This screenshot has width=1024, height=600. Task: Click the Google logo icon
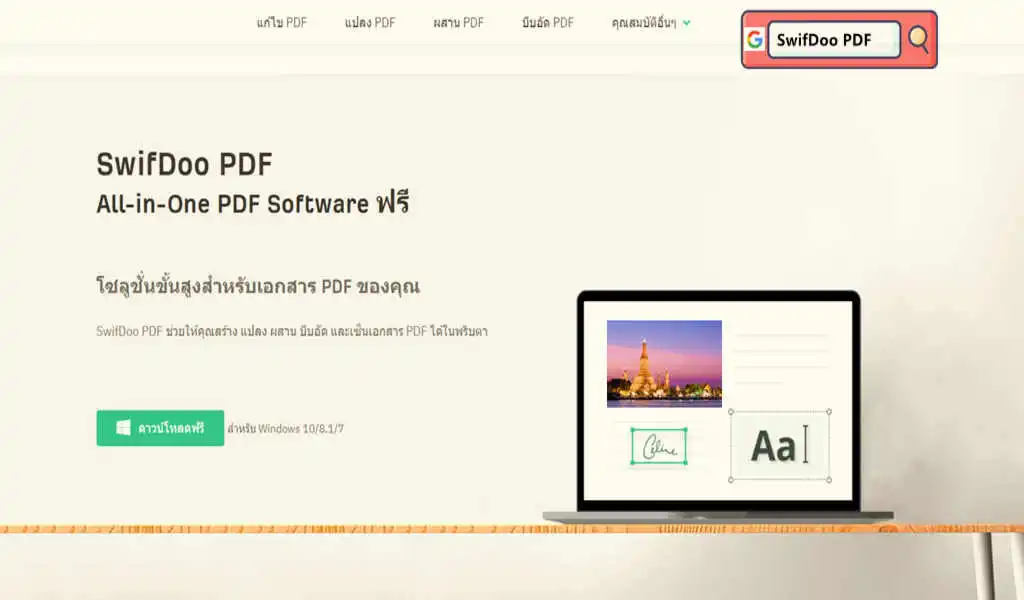[x=754, y=40]
